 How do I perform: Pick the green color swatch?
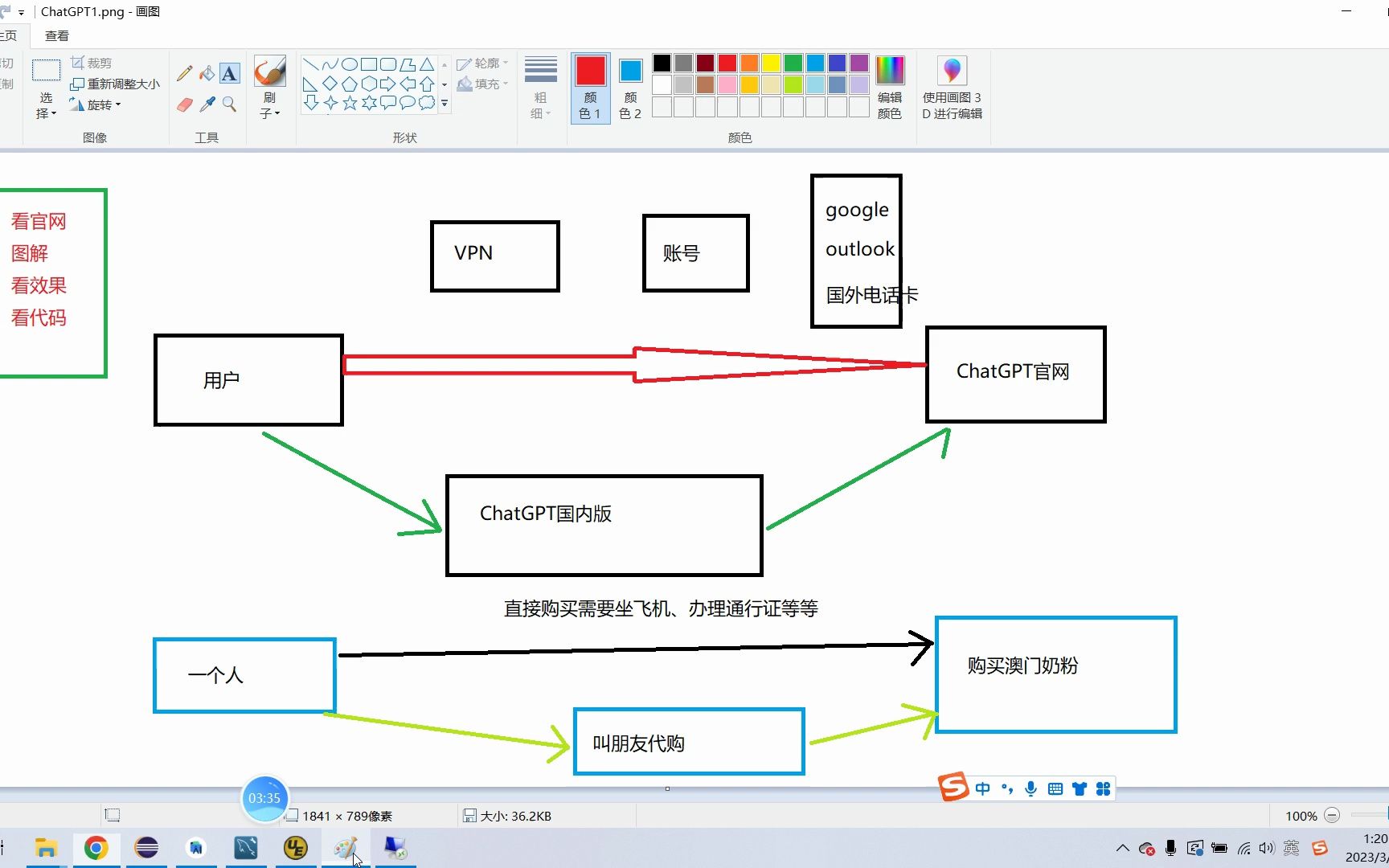[793, 63]
